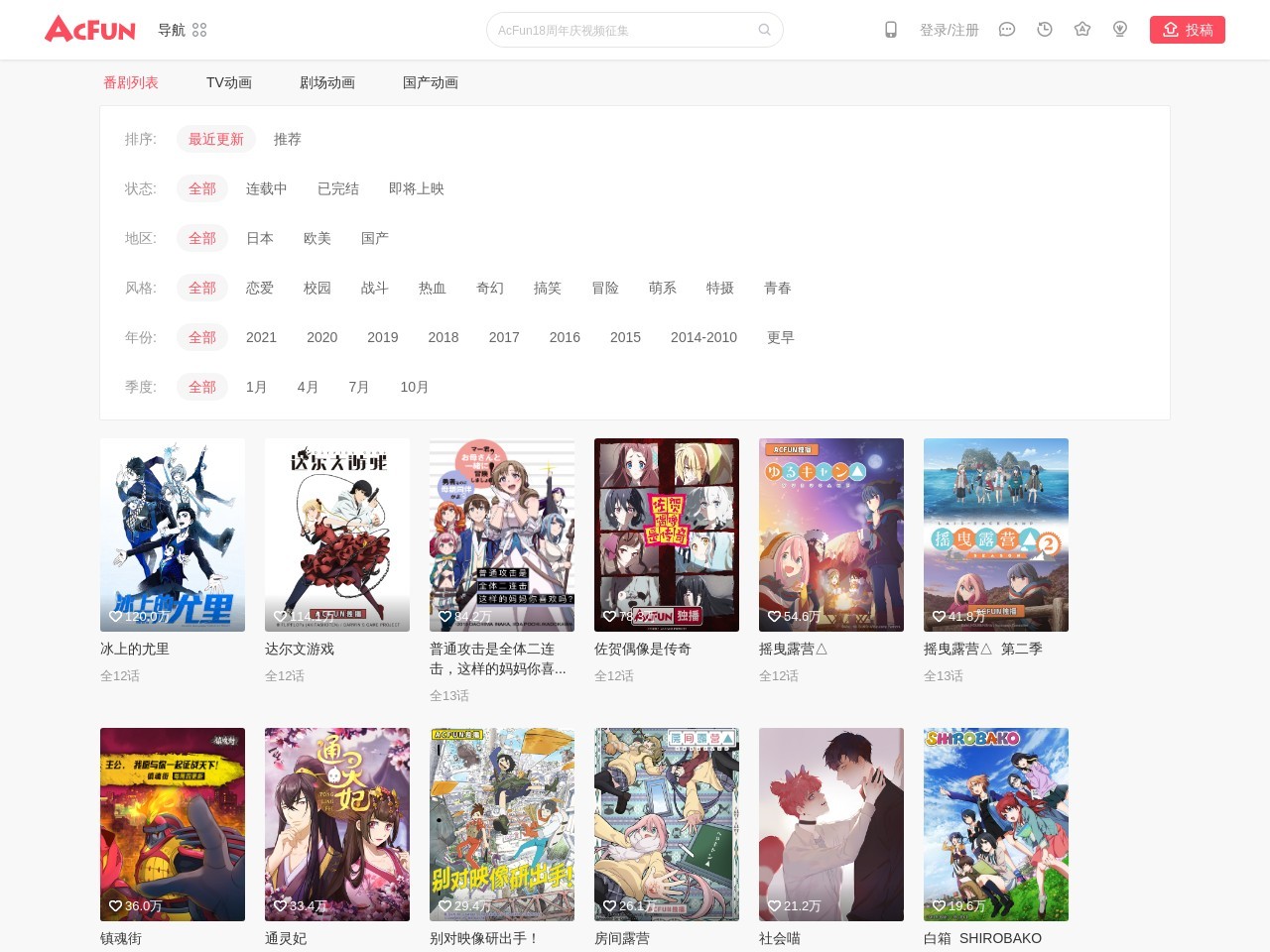Viewport: 1270px width, 952px height.
Task: Filter region by 欧美
Action: click(x=317, y=238)
